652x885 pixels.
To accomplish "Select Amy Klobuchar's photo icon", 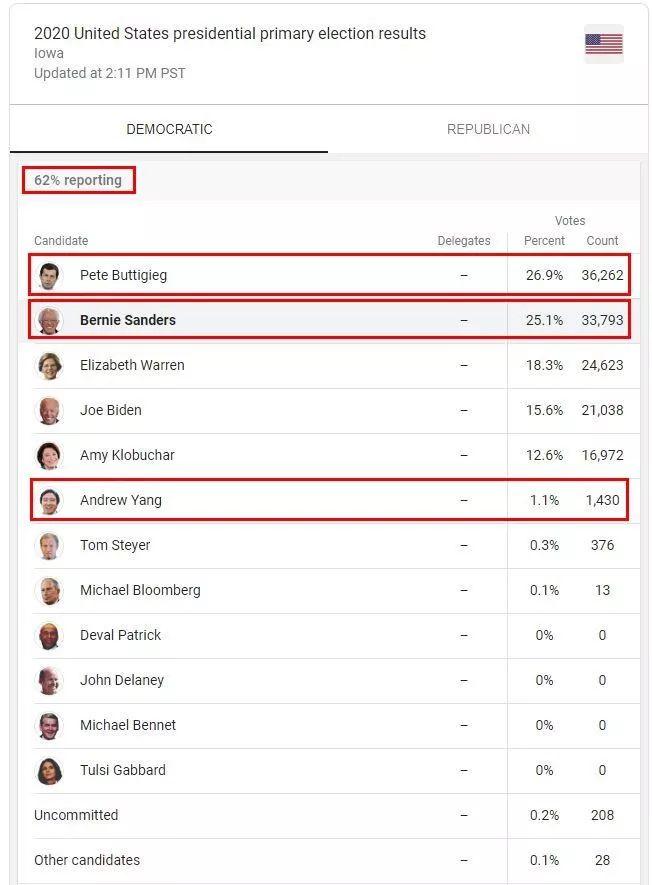I will 49,455.
